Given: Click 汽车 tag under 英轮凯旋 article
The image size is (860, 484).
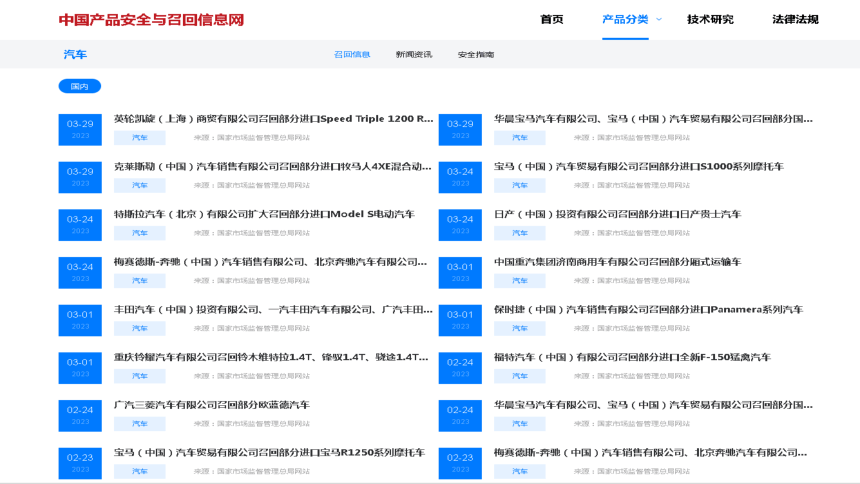Looking at the screenshot, I should click(x=140, y=138).
